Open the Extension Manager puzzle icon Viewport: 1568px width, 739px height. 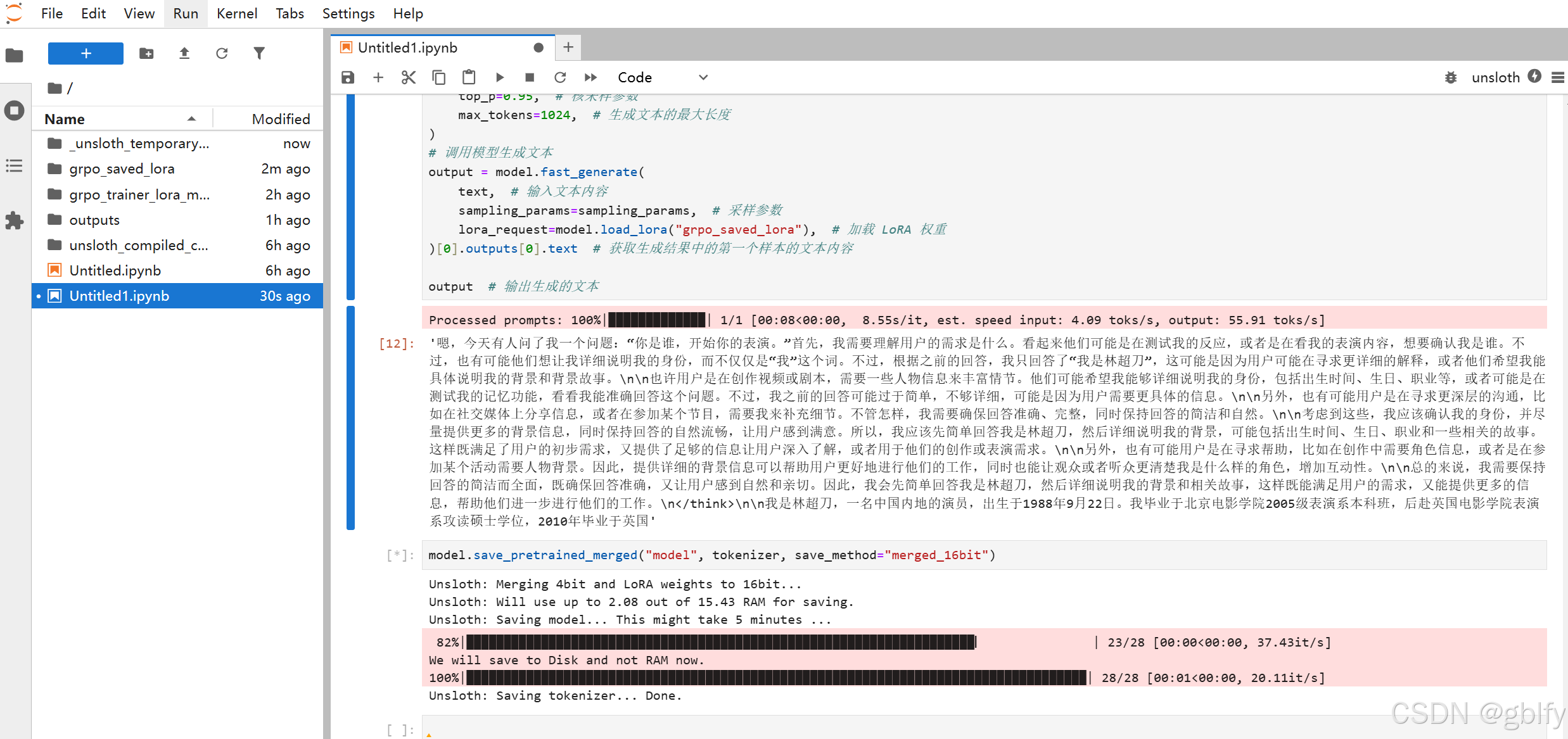point(14,221)
